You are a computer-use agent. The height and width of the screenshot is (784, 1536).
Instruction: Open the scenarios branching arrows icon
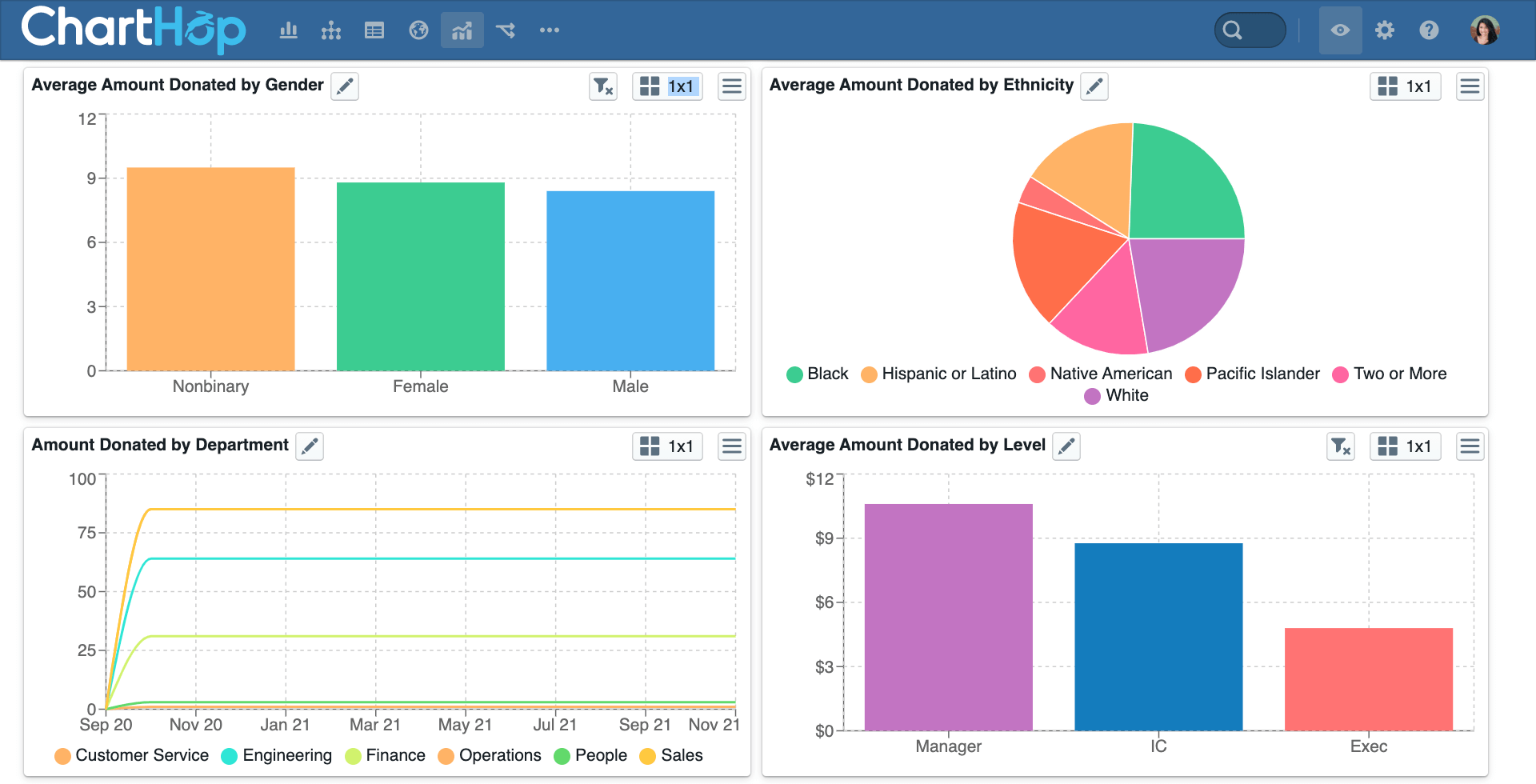(506, 30)
